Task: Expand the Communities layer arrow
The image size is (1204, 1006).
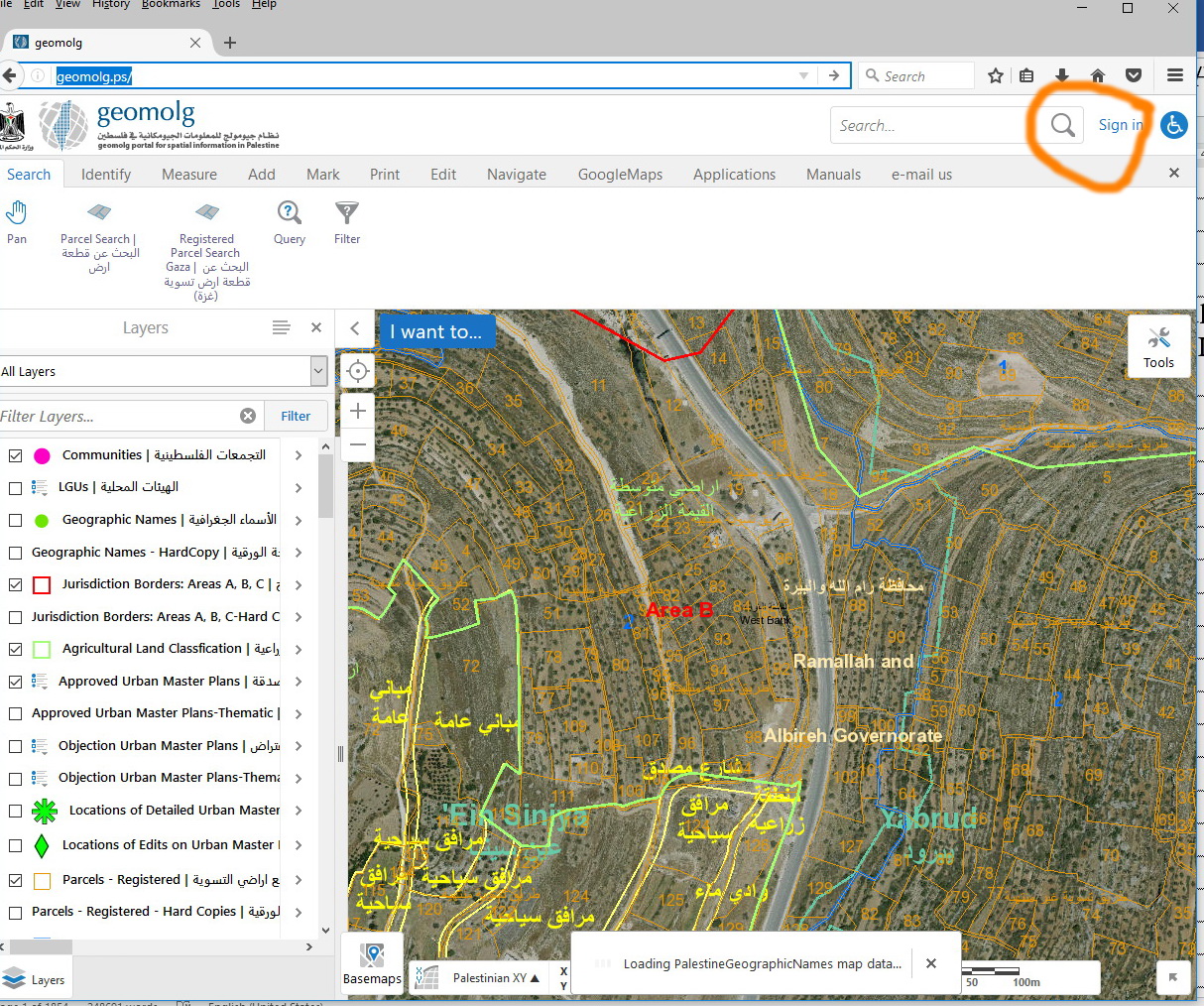Action: 299,455
